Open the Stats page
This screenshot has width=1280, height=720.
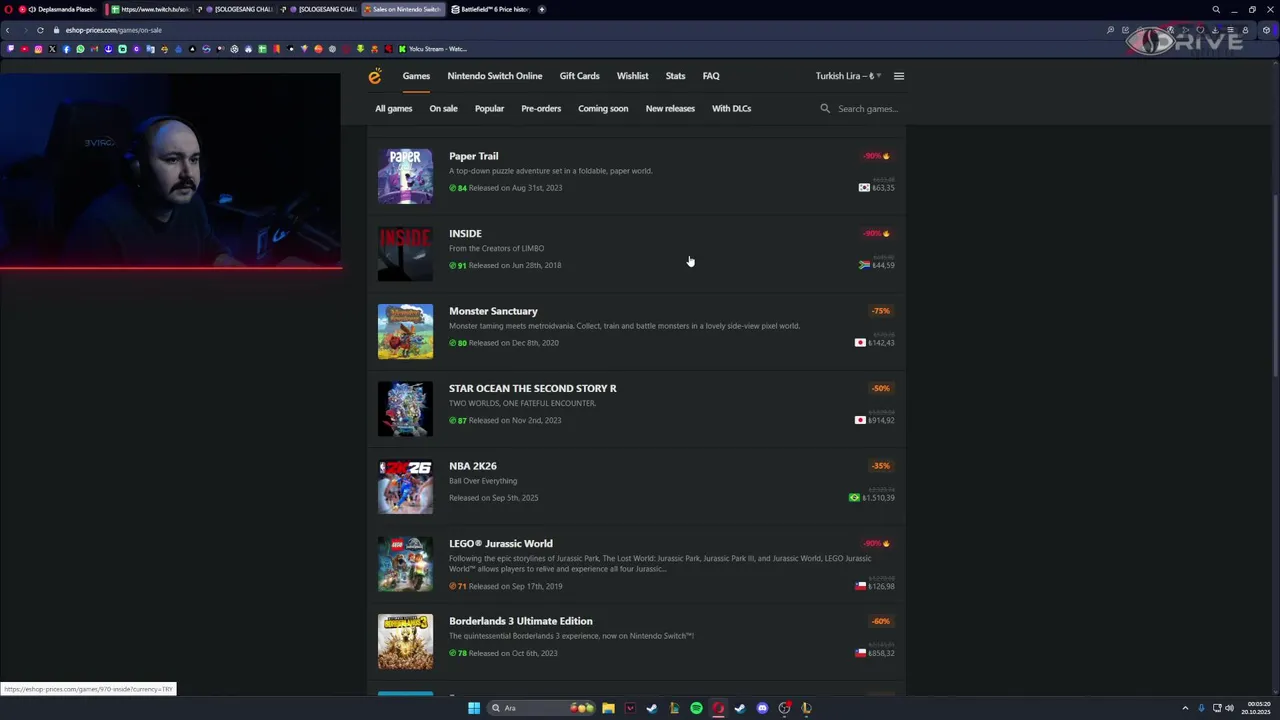point(675,76)
